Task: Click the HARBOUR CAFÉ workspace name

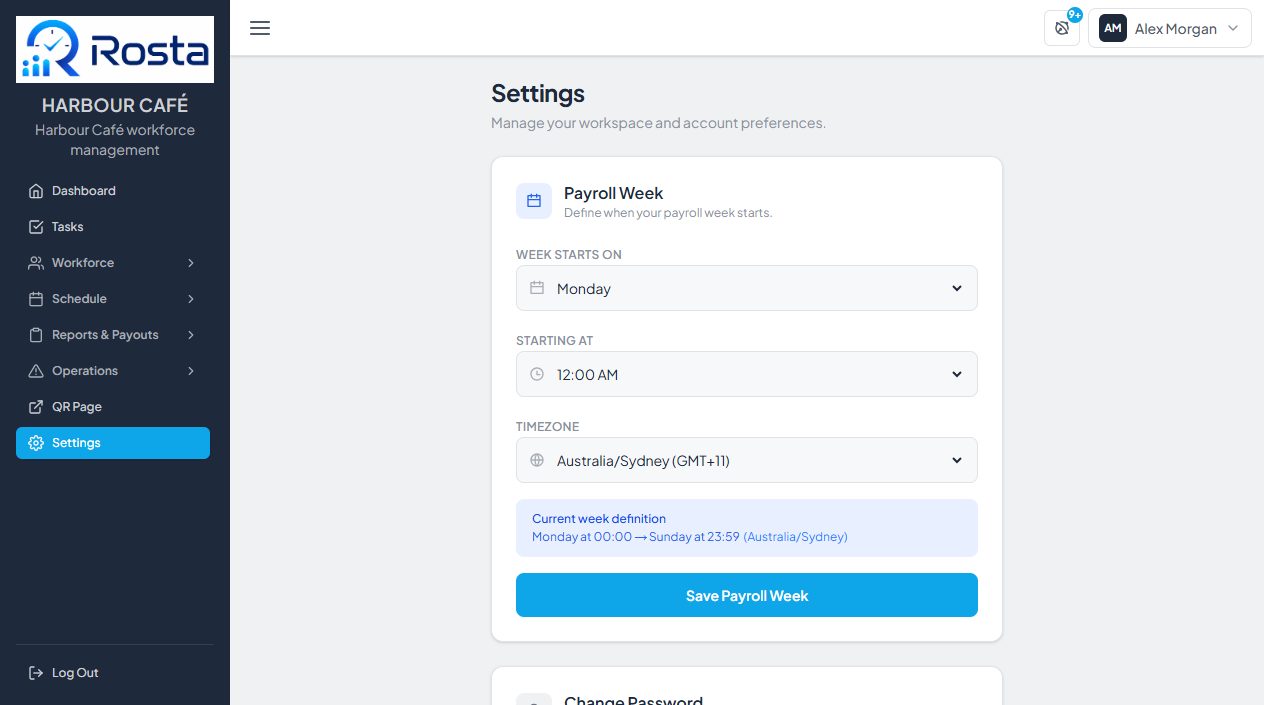Action: point(115,105)
